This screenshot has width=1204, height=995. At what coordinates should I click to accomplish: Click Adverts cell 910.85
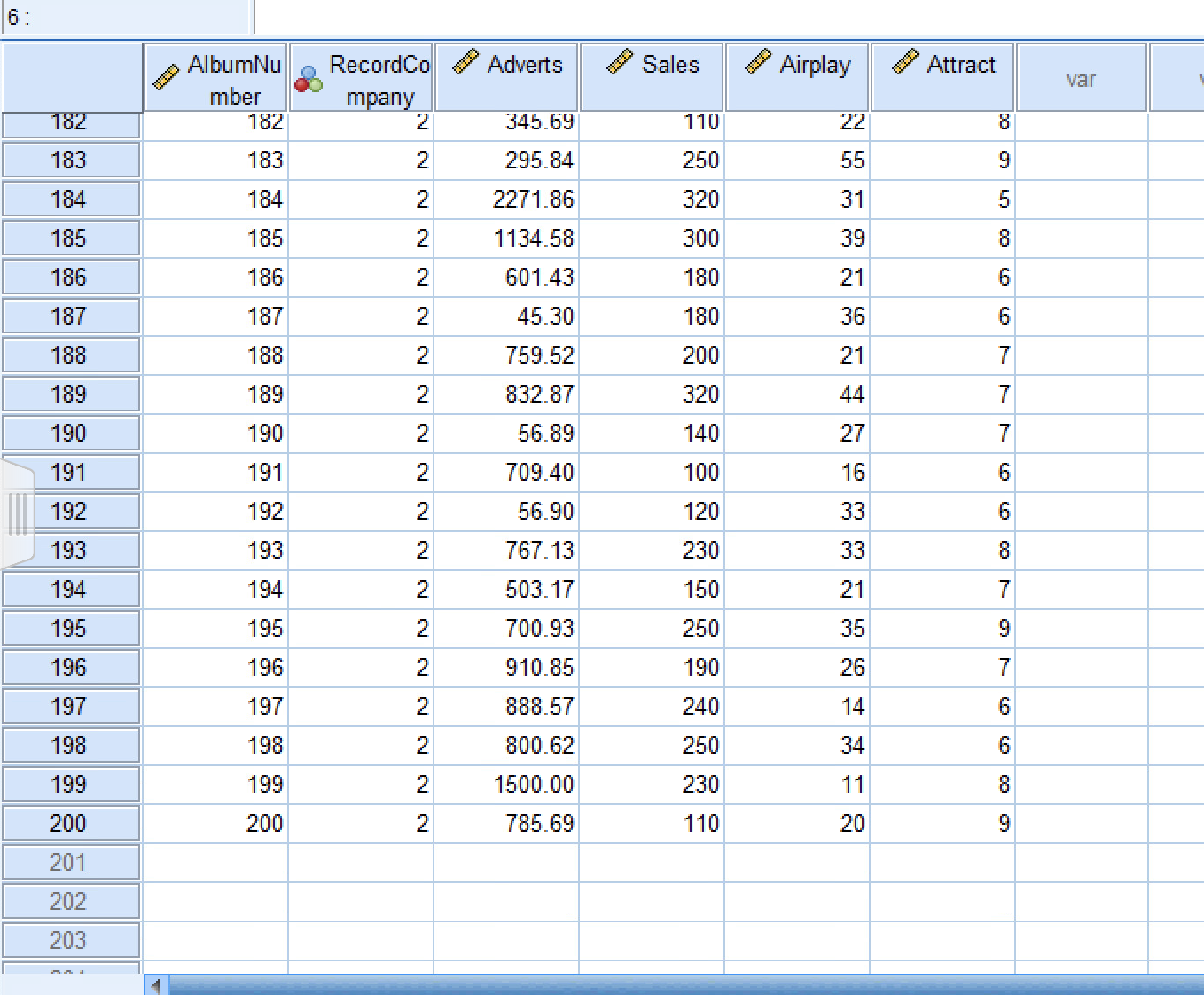[506, 668]
